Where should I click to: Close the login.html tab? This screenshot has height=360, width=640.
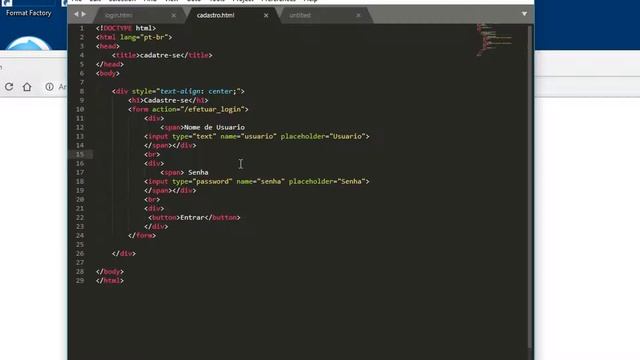[x=173, y=15]
